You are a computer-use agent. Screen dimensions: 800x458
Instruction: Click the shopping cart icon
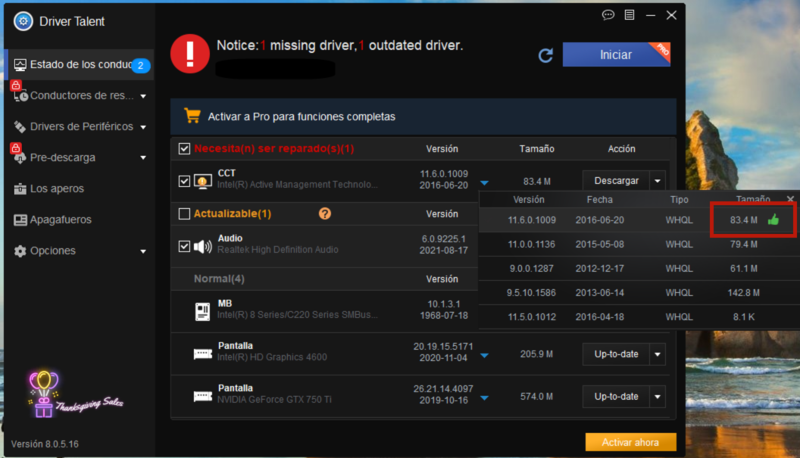pos(192,116)
